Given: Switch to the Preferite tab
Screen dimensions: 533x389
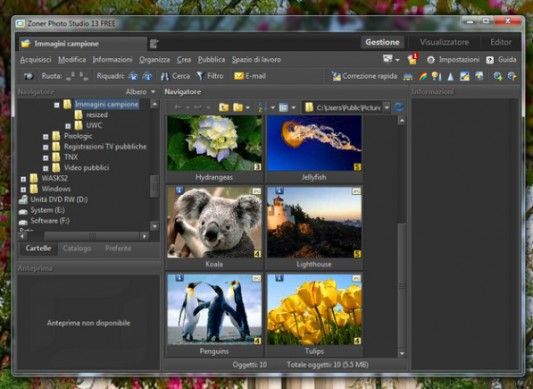Looking at the screenshot, I should coord(118,248).
